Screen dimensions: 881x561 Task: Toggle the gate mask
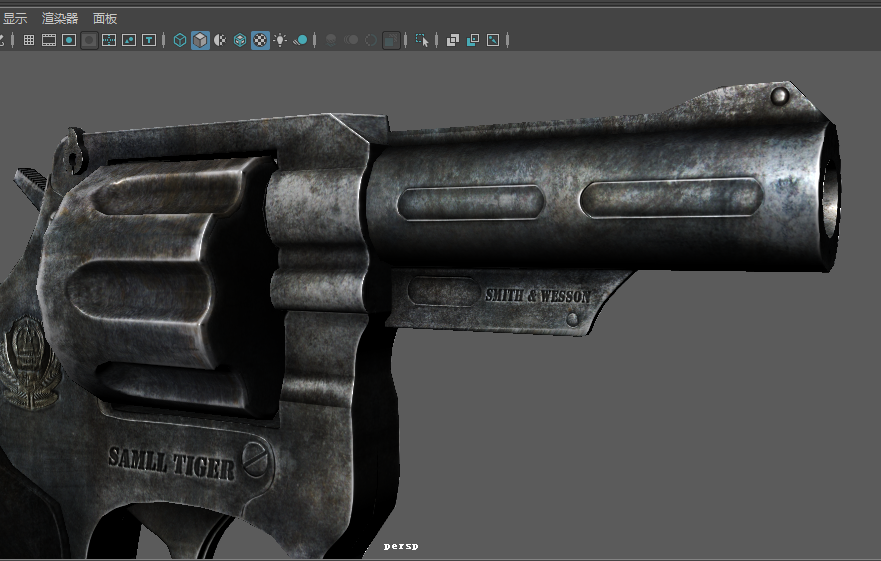tap(89, 40)
